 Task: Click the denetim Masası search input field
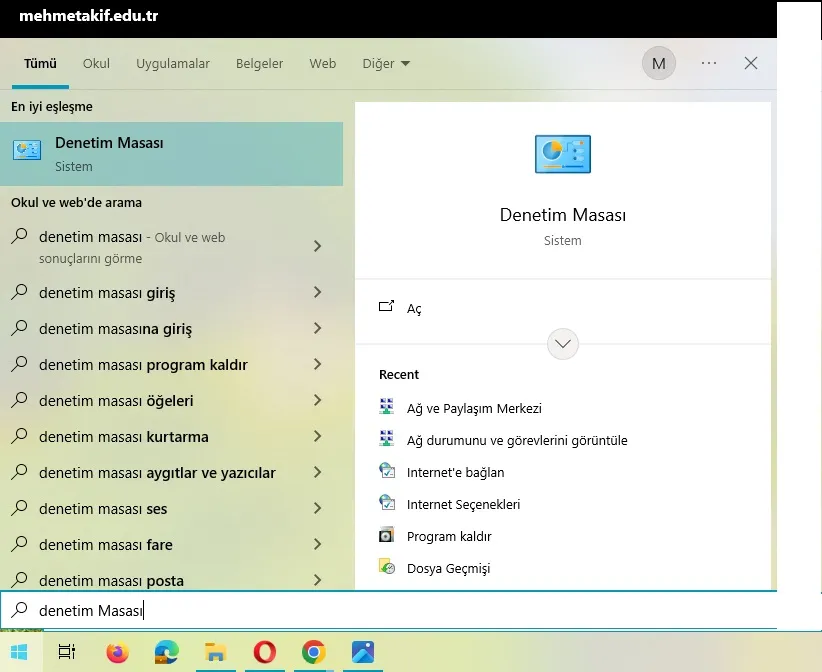click(x=388, y=610)
